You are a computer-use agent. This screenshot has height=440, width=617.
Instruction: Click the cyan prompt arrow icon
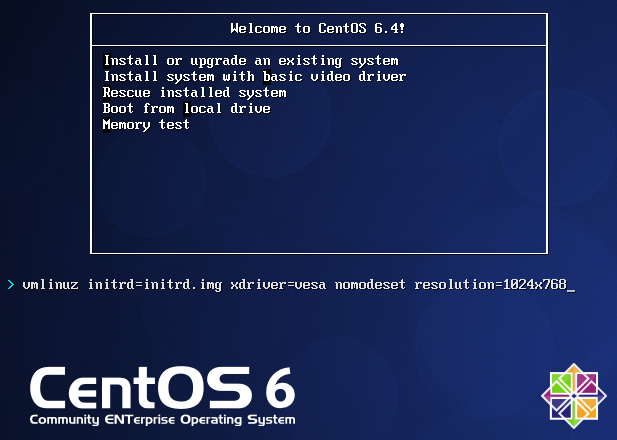pyautogui.click(x=11, y=285)
